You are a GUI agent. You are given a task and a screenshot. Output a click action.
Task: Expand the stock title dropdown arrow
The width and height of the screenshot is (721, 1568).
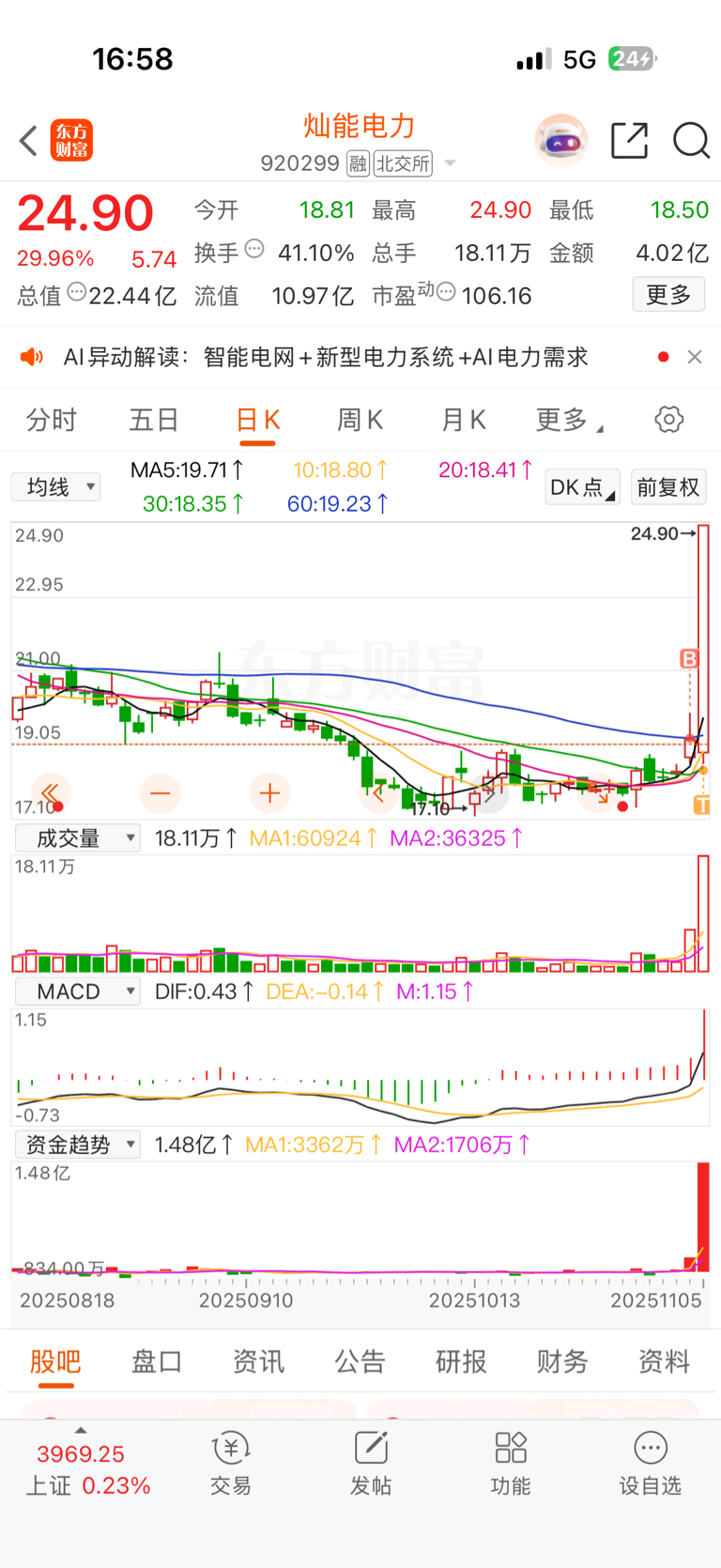click(450, 164)
